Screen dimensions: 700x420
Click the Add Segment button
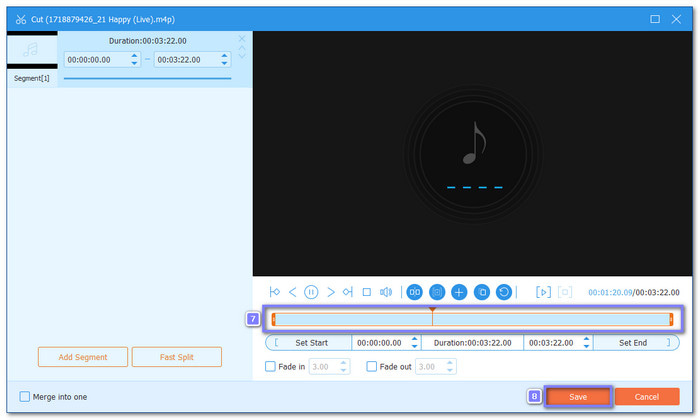point(83,357)
